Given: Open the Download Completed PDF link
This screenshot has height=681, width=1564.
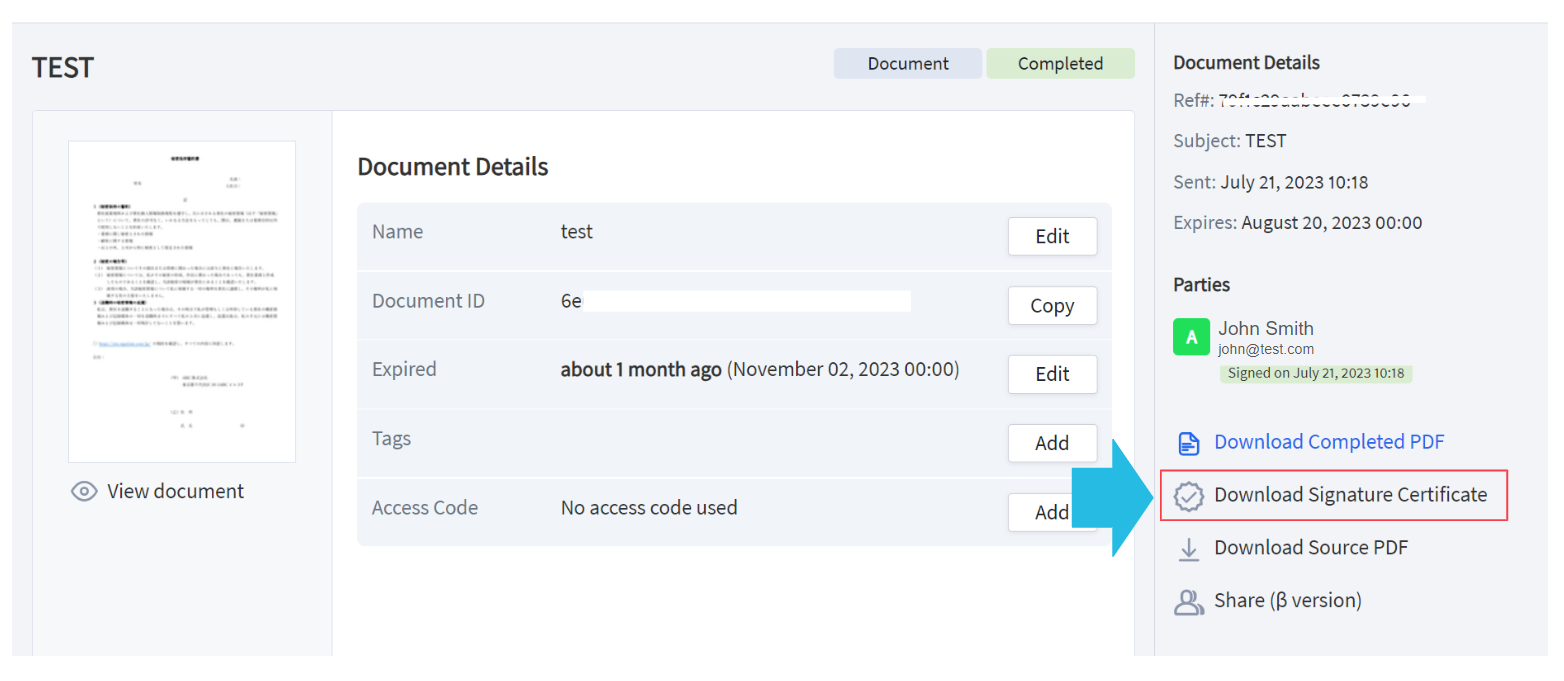Looking at the screenshot, I should coord(1328,441).
